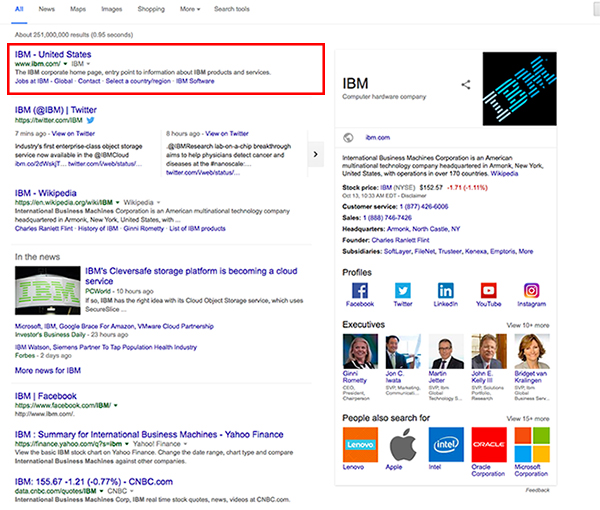Click Select a country/region sitelink
The image size is (600, 510).
click(138, 81)
